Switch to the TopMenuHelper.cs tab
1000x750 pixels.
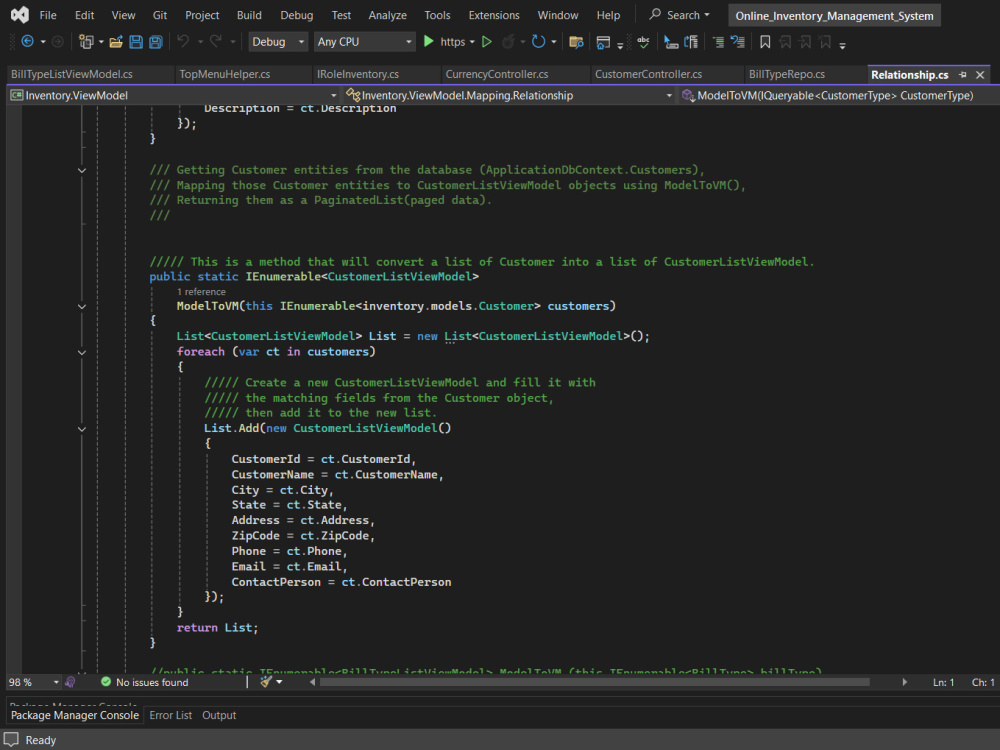pyautogui.click(x=224, y=74)
